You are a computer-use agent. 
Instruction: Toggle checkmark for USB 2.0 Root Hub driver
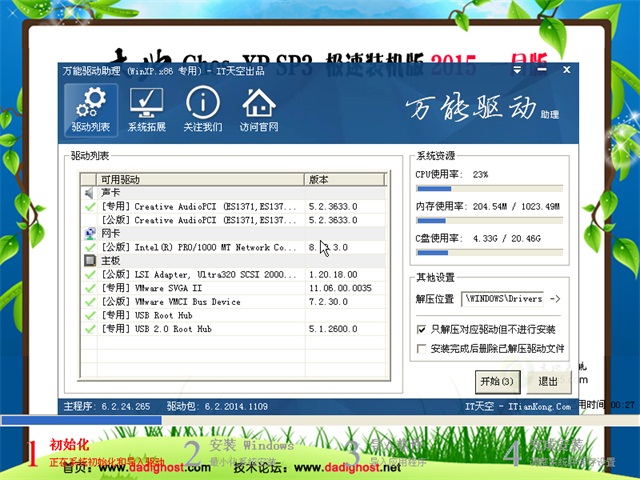pyautogui.click(x=90, y=328)
